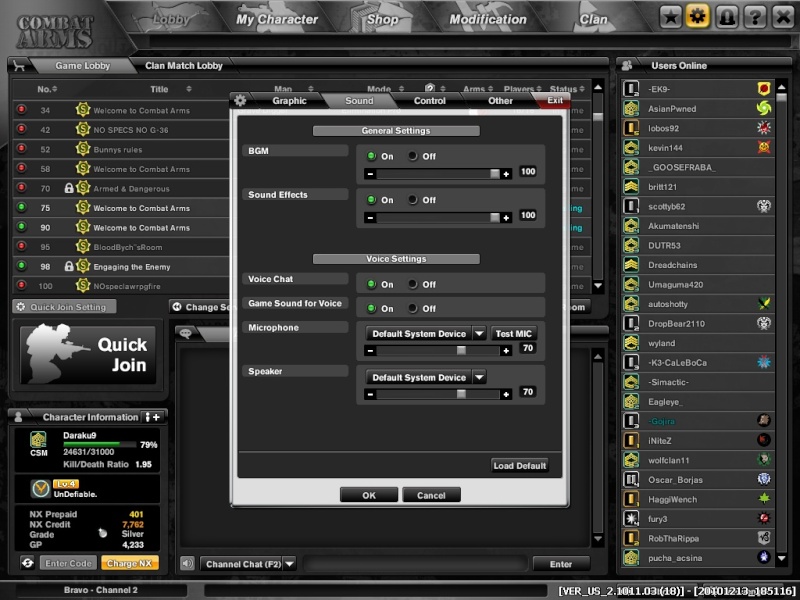Click the Speaker volume slider handle
Viewport: 800px width, 600px height.
pos(461,394)
